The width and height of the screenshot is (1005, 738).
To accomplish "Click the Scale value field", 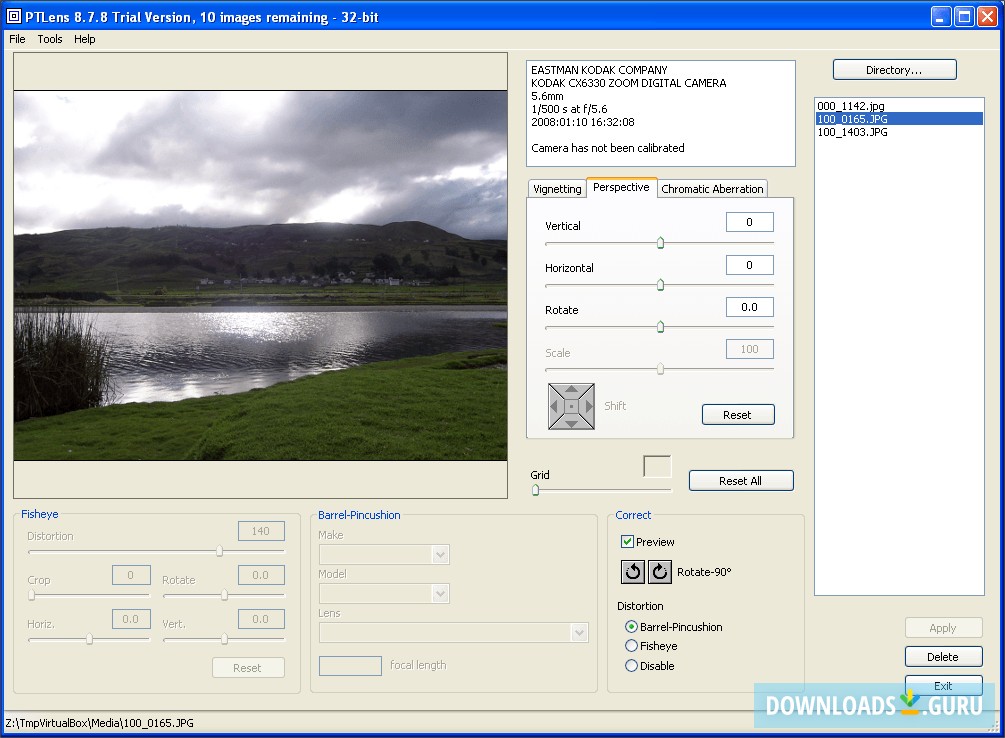I will 749,349.
